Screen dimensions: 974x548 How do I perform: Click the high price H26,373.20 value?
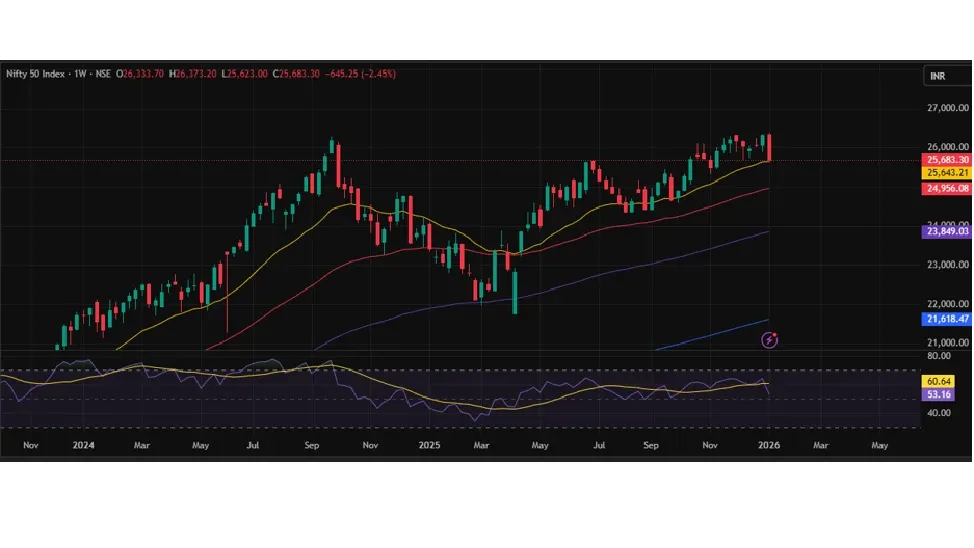[x=193, y=74]
